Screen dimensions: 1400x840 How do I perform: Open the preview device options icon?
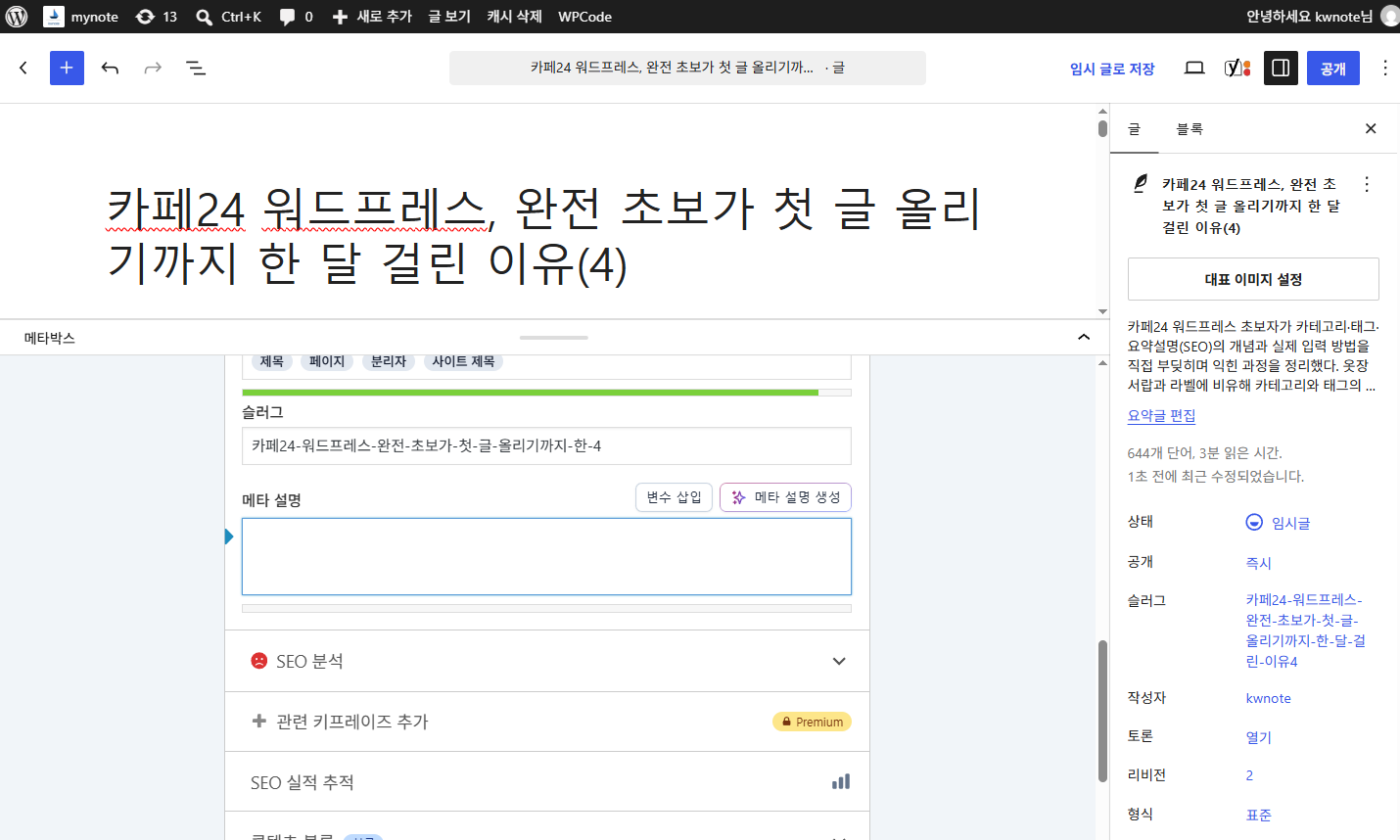(1194, 68)
